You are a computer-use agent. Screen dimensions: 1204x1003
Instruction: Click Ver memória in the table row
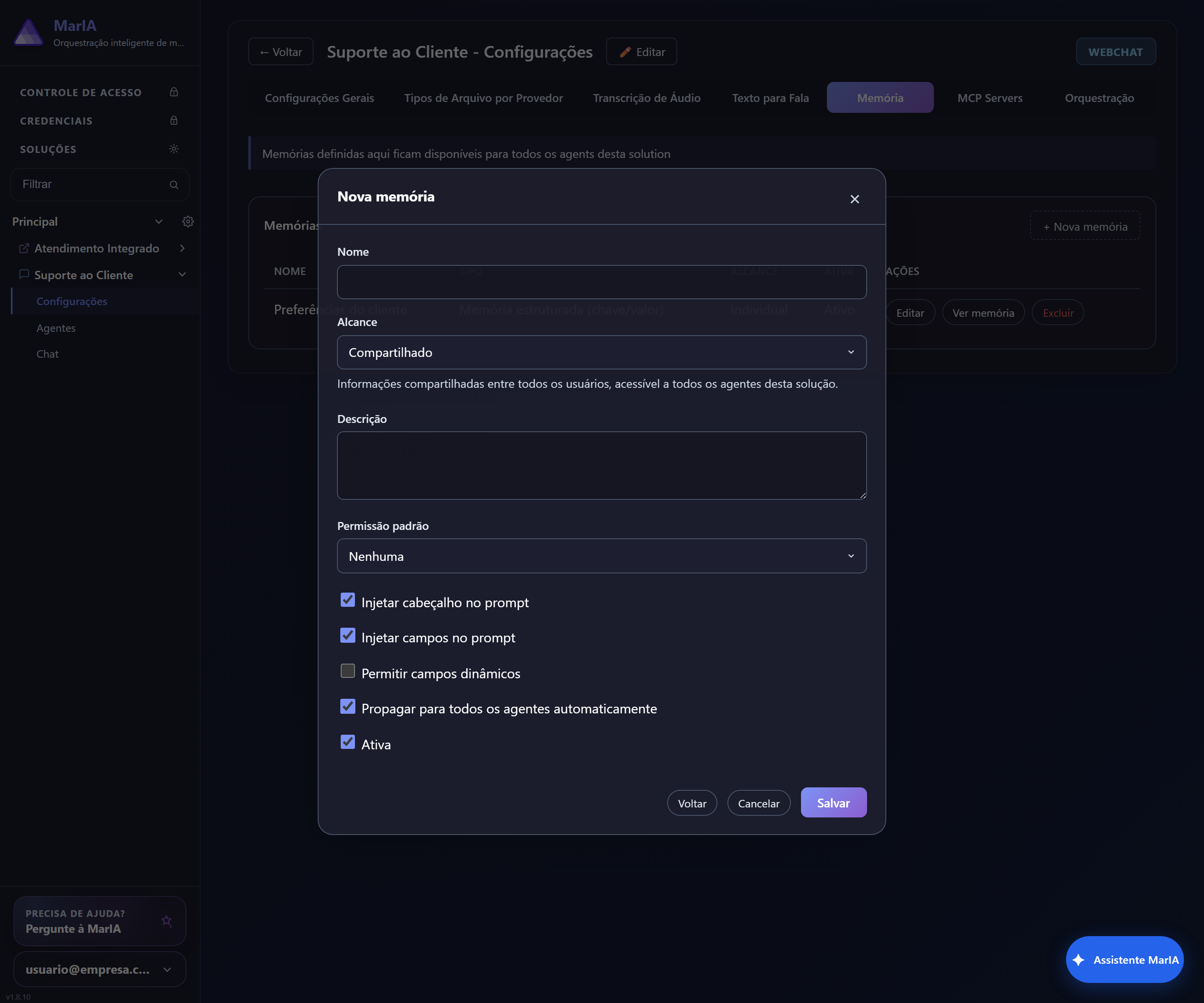(x=983, y=313)
